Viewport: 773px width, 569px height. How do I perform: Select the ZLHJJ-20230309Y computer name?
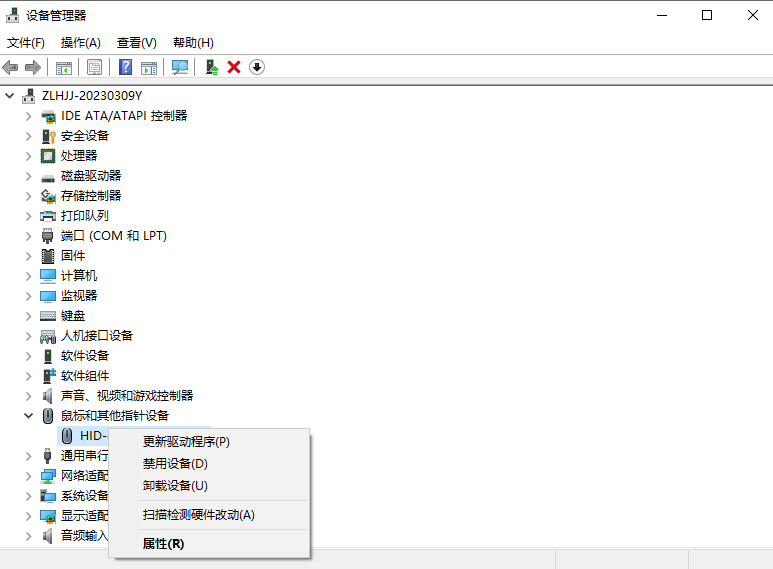(92, 96)
